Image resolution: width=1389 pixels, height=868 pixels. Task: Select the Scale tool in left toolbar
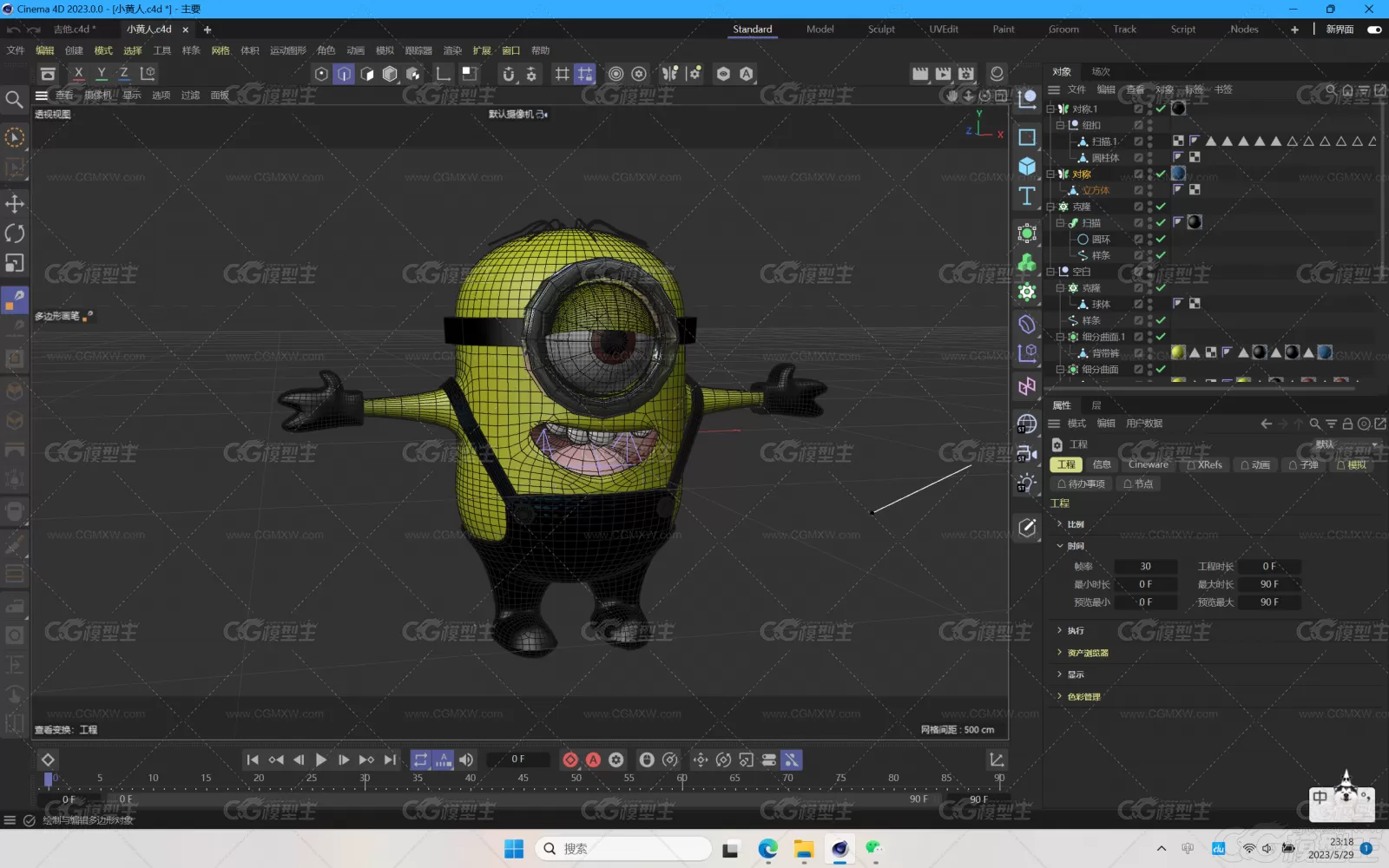pyautogui.click(x=15, y=262)
